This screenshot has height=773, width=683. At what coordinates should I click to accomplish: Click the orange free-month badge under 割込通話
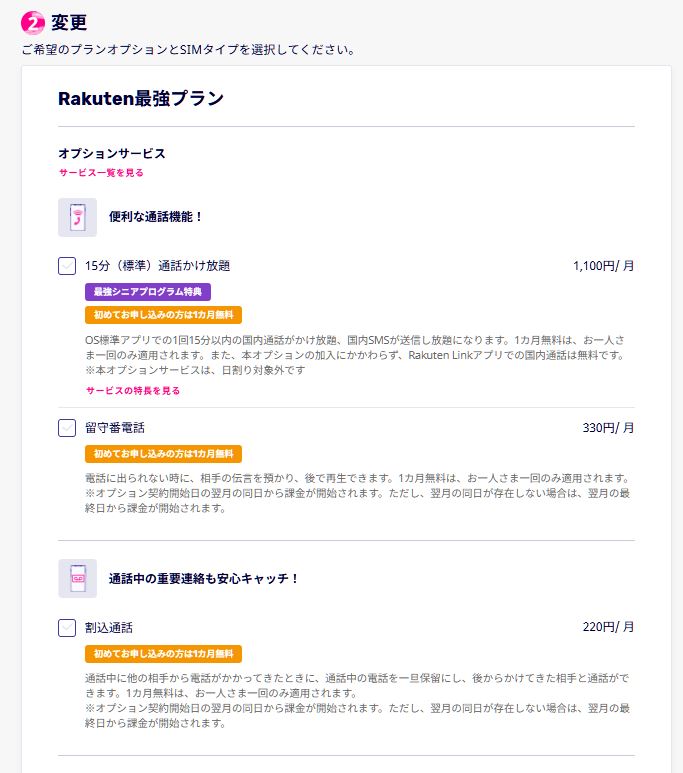pos(163,654)
